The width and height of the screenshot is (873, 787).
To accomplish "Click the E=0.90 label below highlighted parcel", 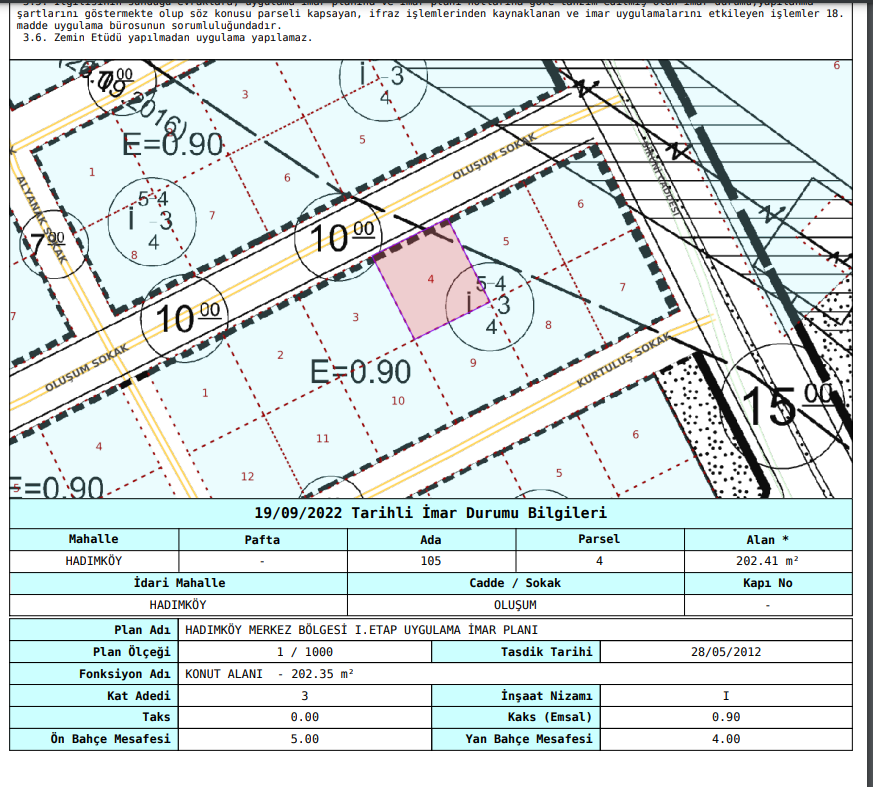I will (360, 373).
